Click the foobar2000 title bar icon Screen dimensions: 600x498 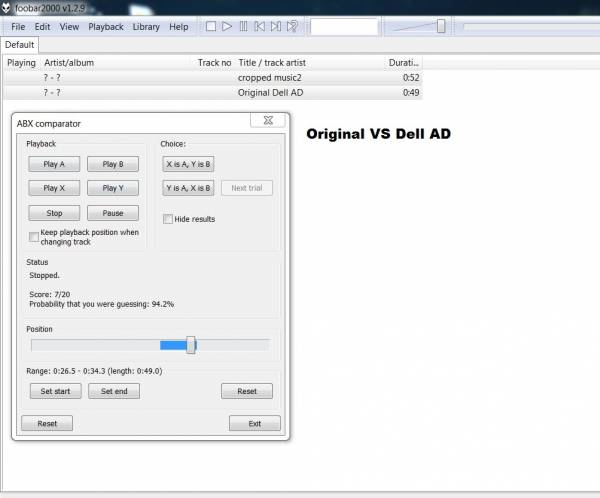(6, 8)
